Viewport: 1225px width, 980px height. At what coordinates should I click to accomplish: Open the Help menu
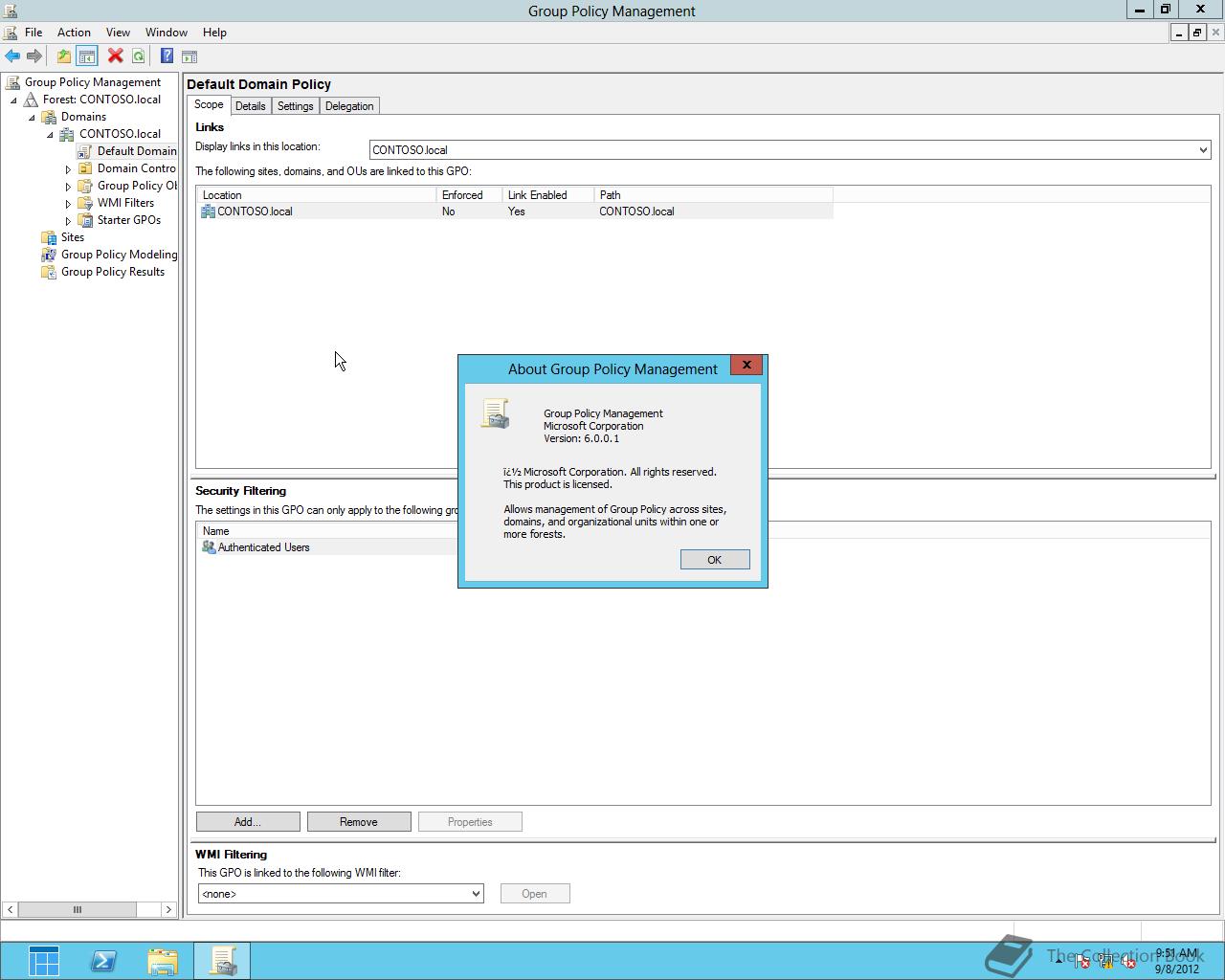[214, 33]
